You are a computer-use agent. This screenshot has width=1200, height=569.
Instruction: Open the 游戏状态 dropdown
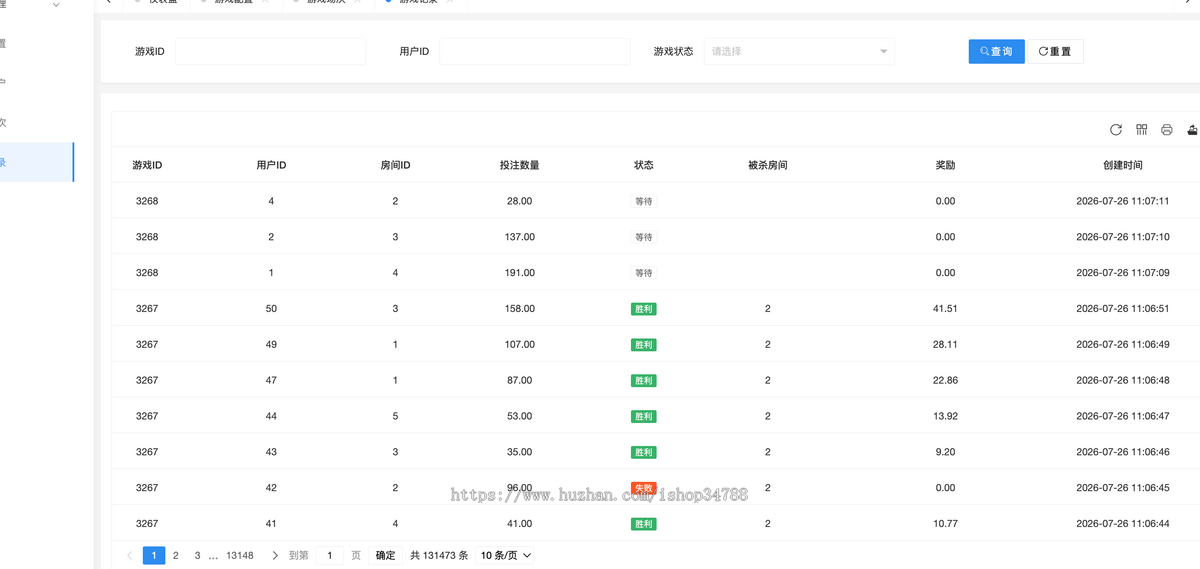799,51
